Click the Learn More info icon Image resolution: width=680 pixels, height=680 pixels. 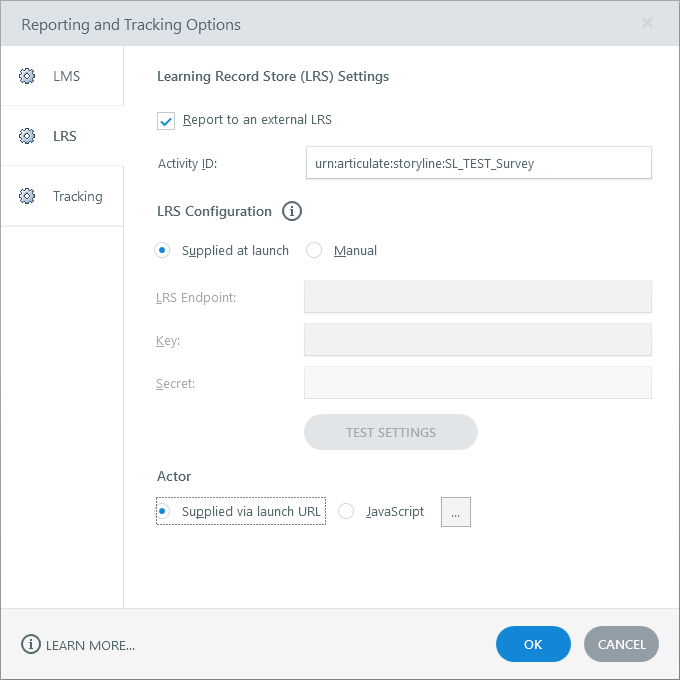click(x=31, y=645)
